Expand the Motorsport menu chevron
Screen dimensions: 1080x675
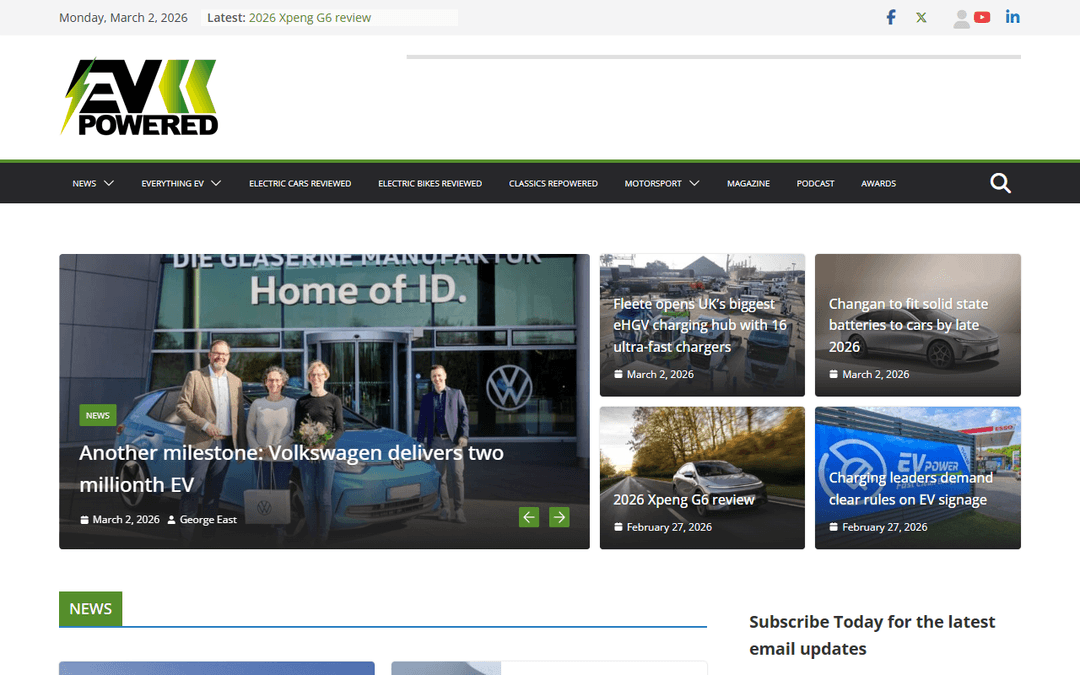click(694, 183)
